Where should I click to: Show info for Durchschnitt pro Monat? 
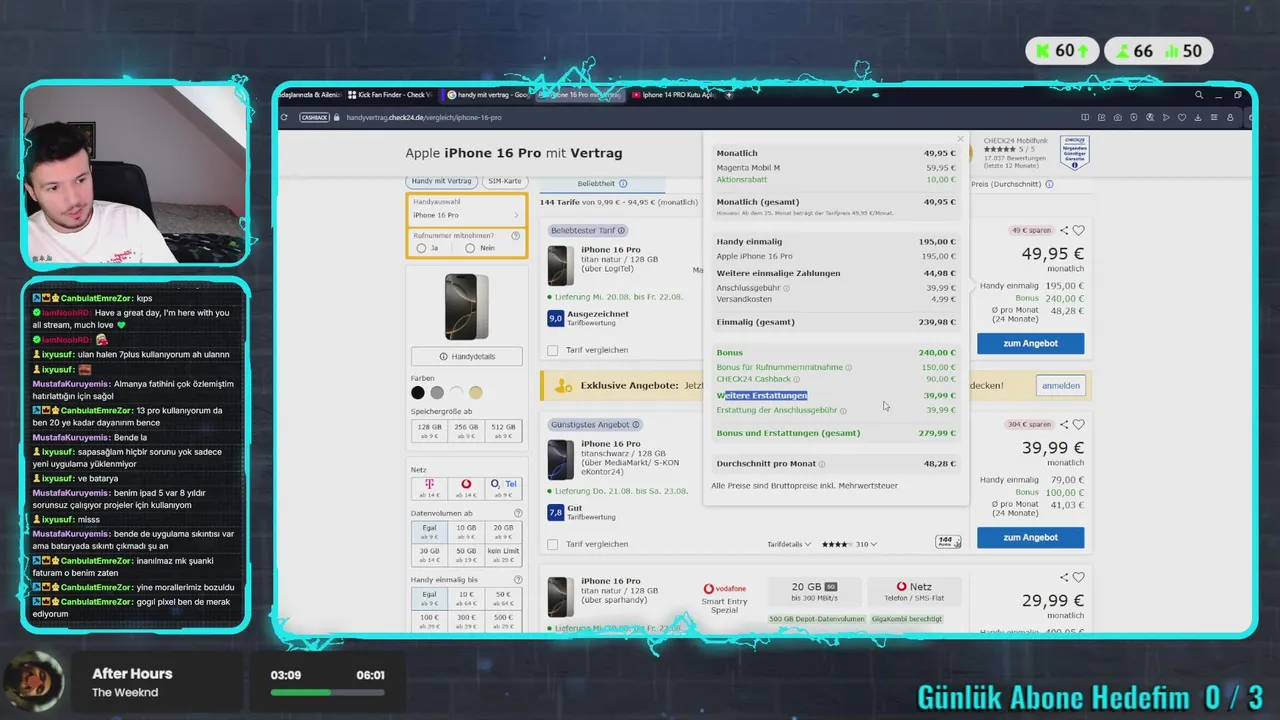[x=822, y=464]
